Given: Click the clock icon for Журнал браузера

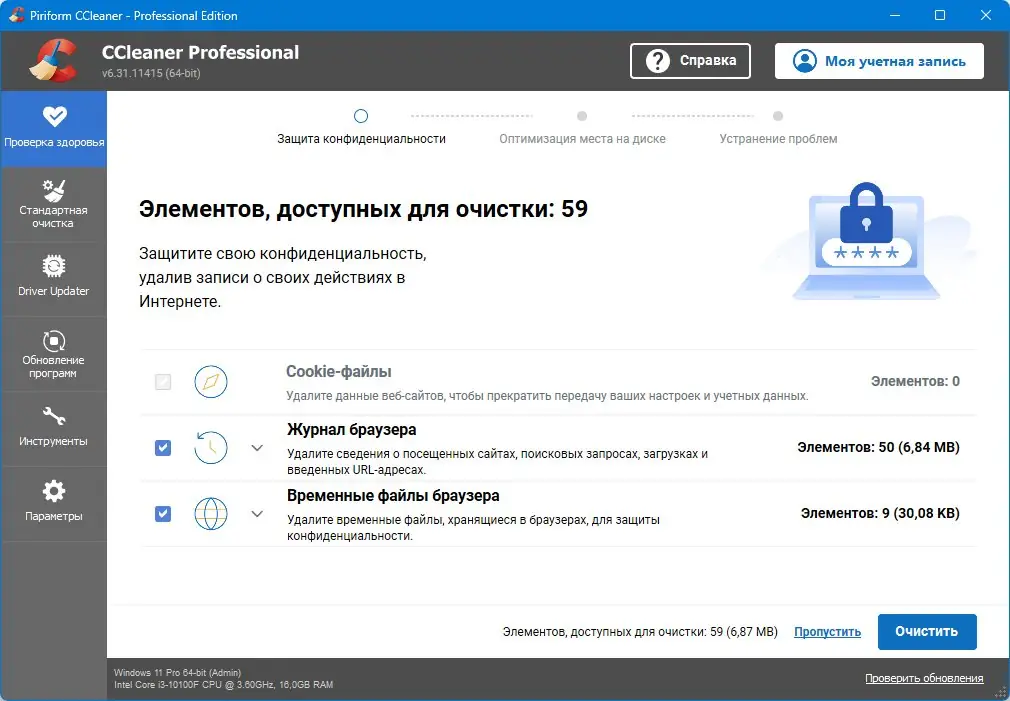Looking at the screenshot, I should click(x=210, y=447).
